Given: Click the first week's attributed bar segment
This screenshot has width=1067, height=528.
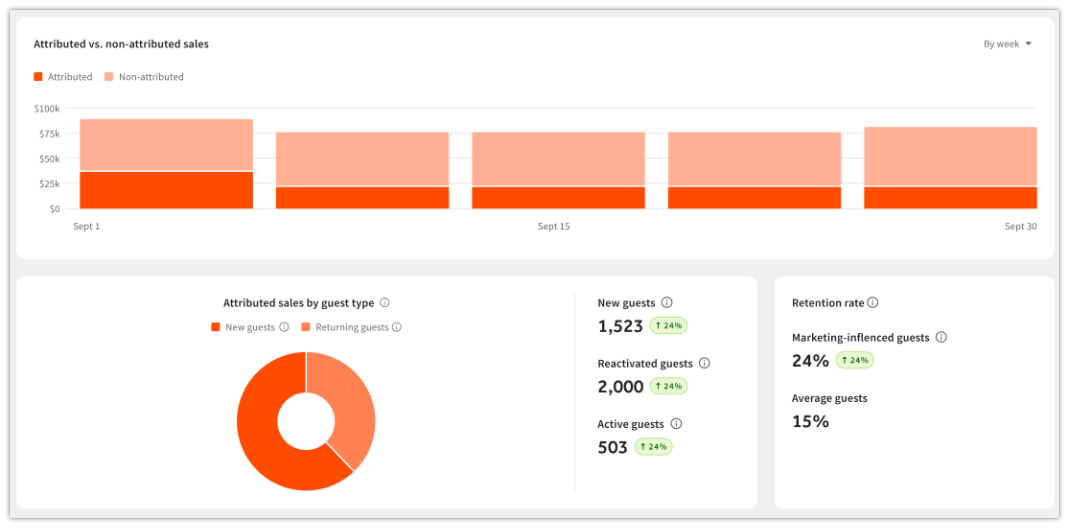Looking at the screenshot, I should (x=167, y=190).
